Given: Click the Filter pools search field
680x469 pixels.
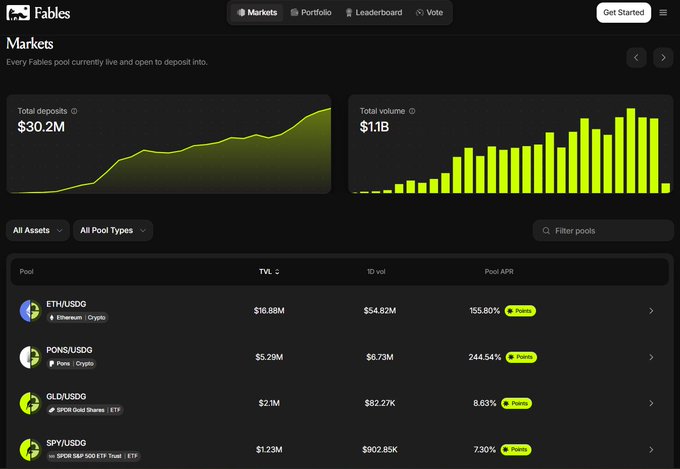Looking at the screenshot, I should (x=603, y=230).
